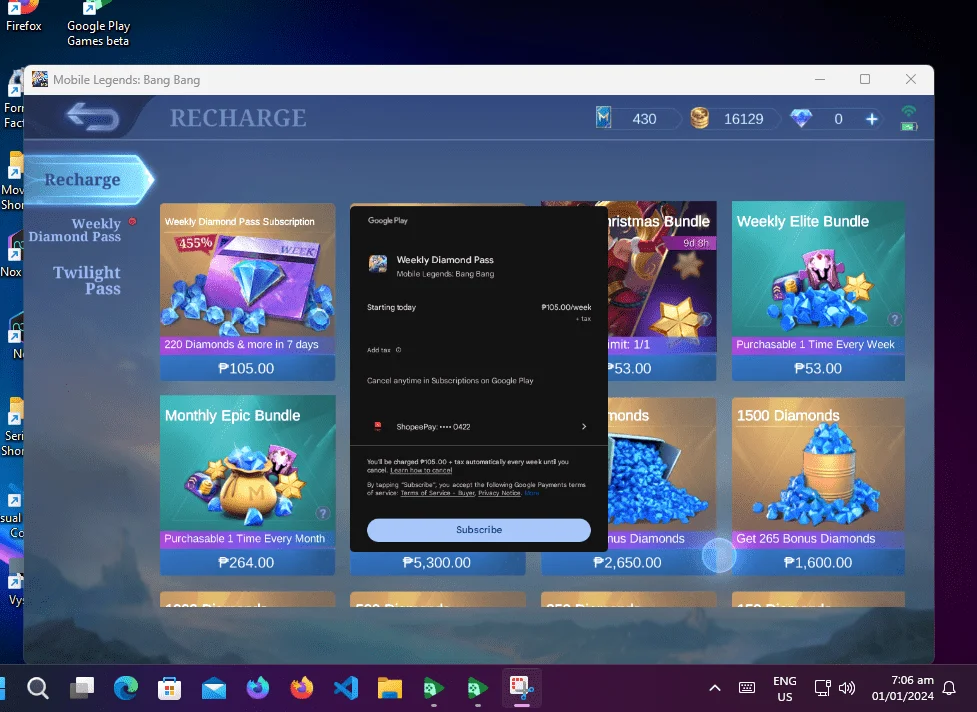Click the network display tray icon
The width and height of the screenshot is (977, 712).
tap(822, 688)
